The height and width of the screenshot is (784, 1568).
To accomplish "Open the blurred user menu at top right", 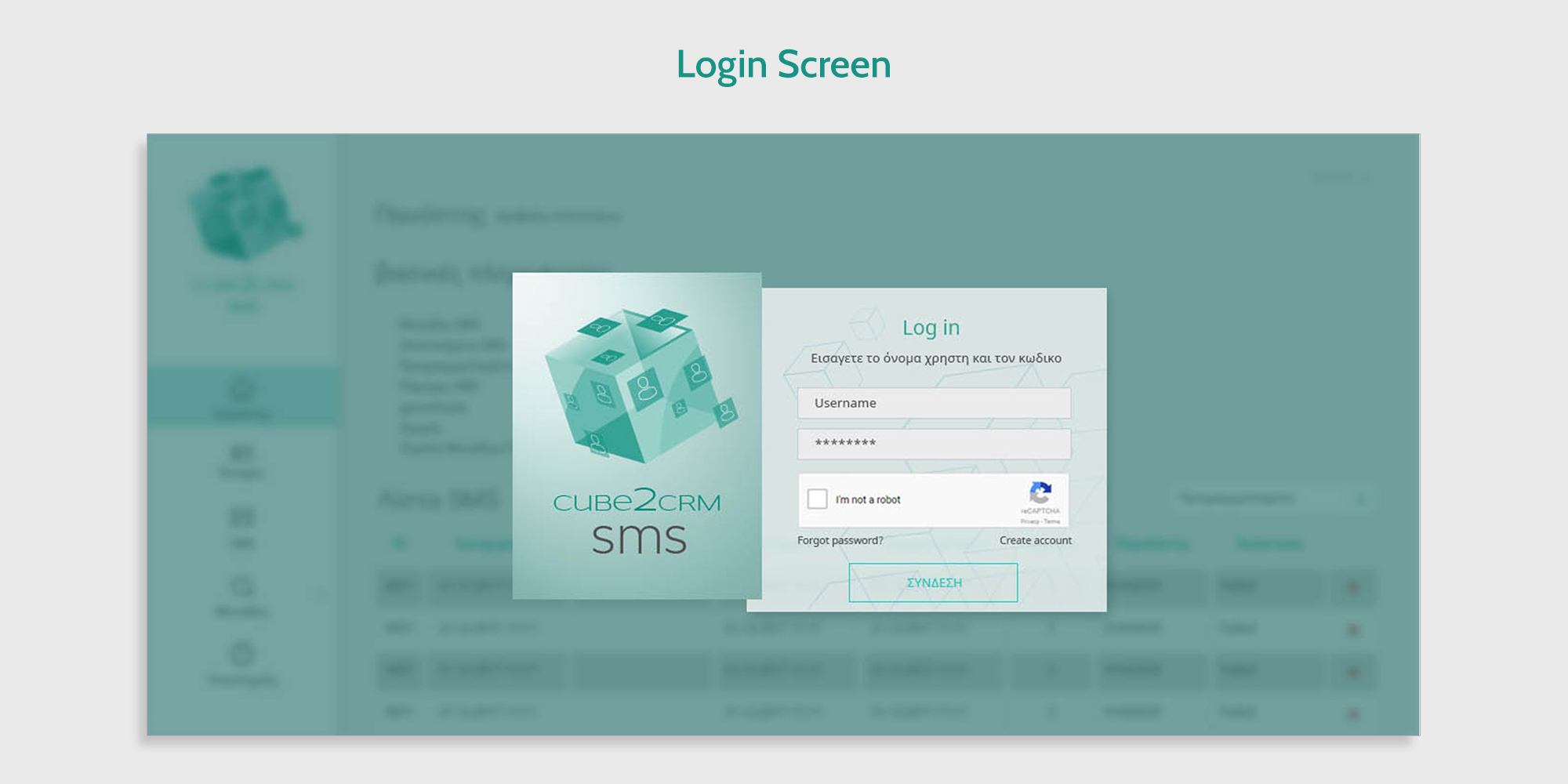I will point(1341,177).
